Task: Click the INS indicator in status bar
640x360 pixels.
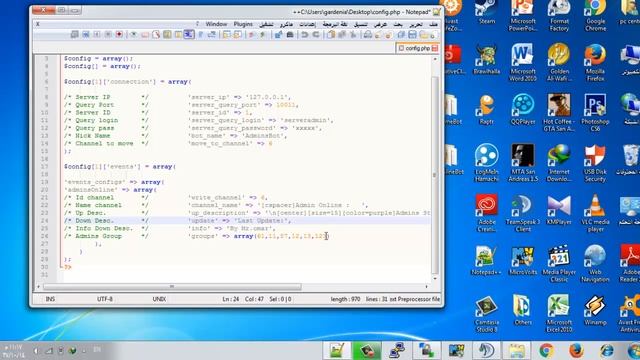Action: (x=50, y=299)
